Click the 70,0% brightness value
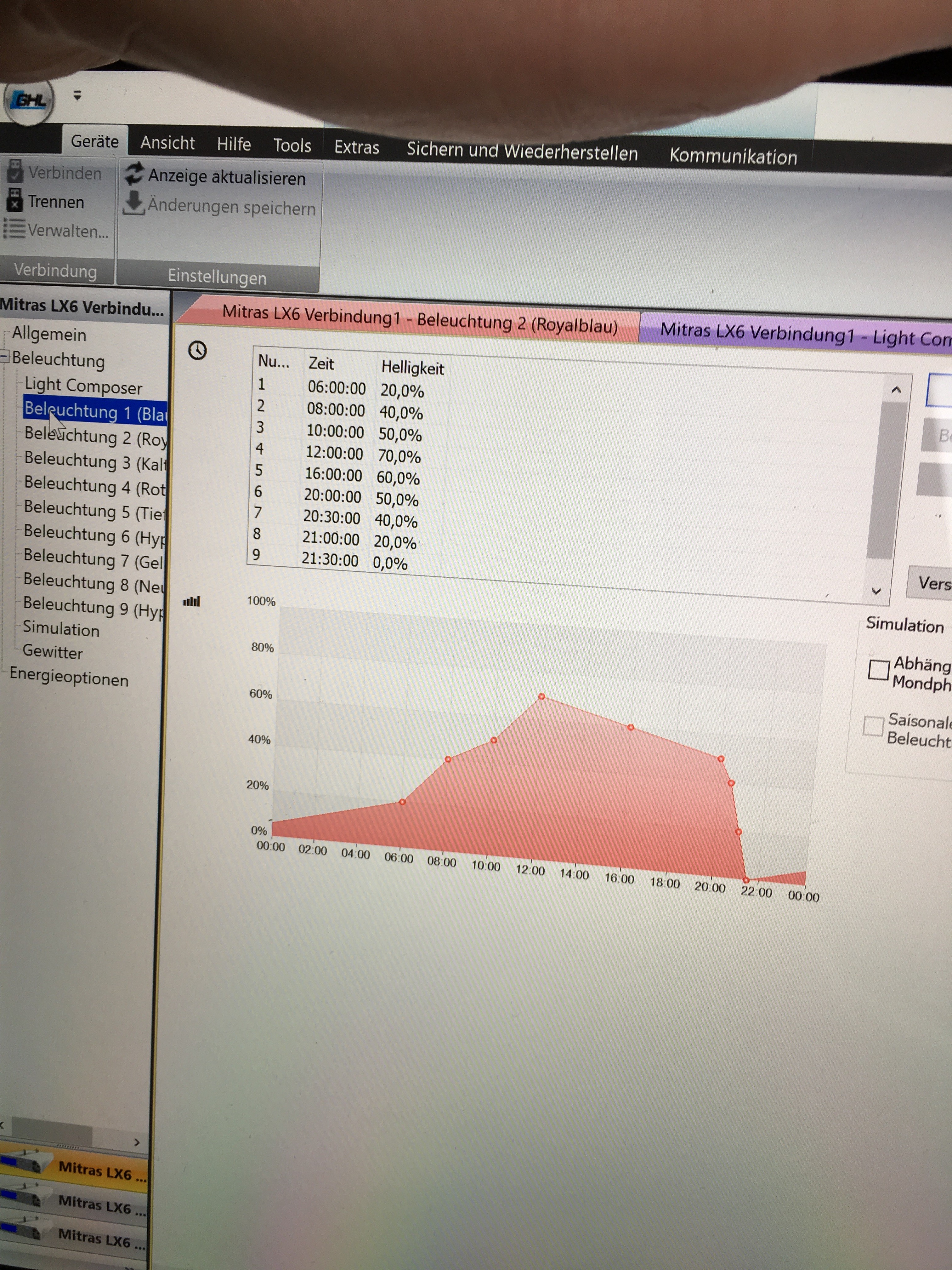This screenshot has height=1270, width=952. pyautogui.click(x=399, y=456)
